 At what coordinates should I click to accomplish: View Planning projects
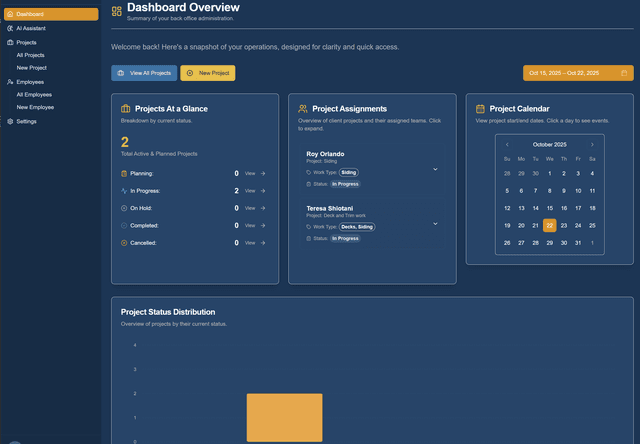[x=250, y=173]
